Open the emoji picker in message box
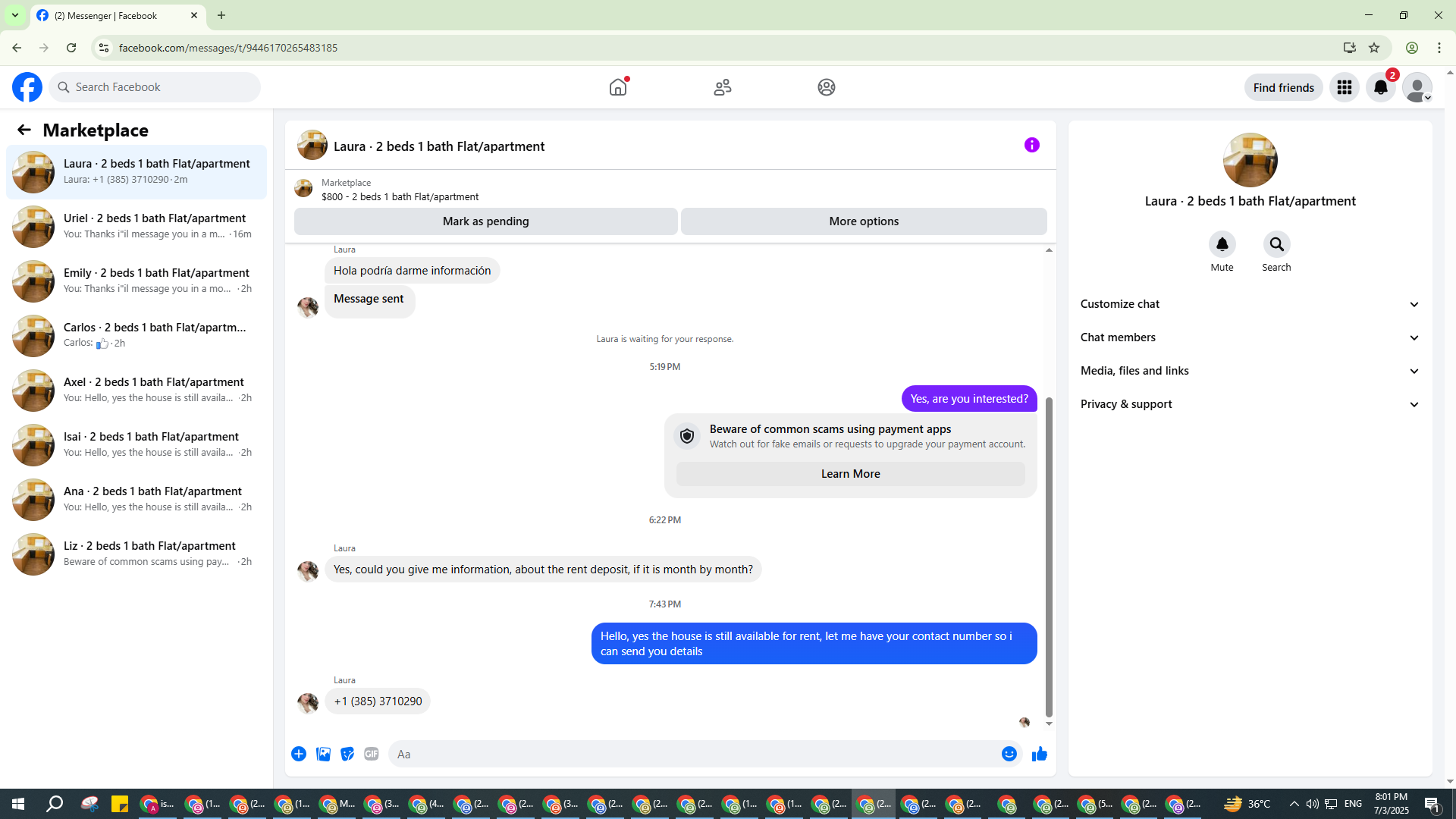 (x=1009, y=754)
